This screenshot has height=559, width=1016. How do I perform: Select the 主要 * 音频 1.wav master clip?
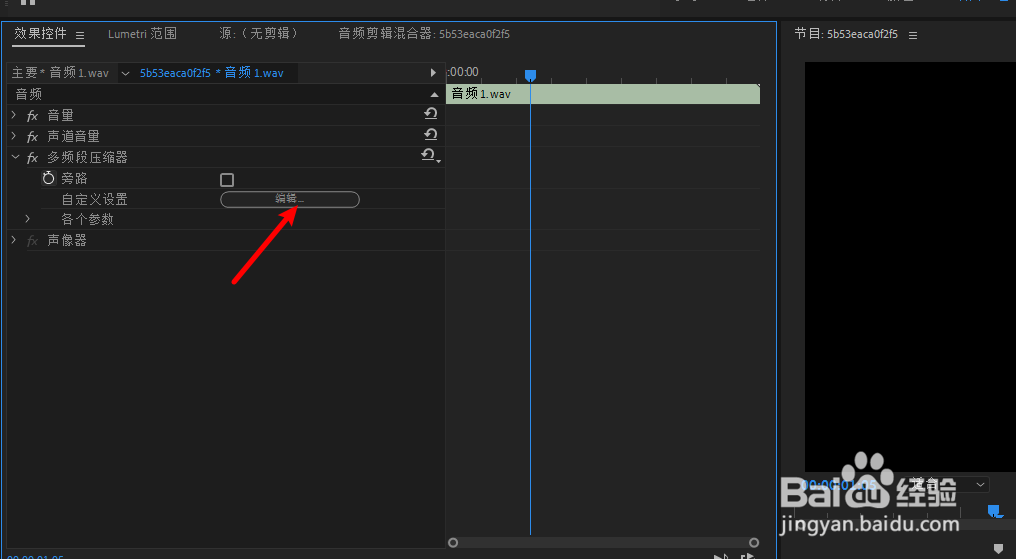pos(60,73)
